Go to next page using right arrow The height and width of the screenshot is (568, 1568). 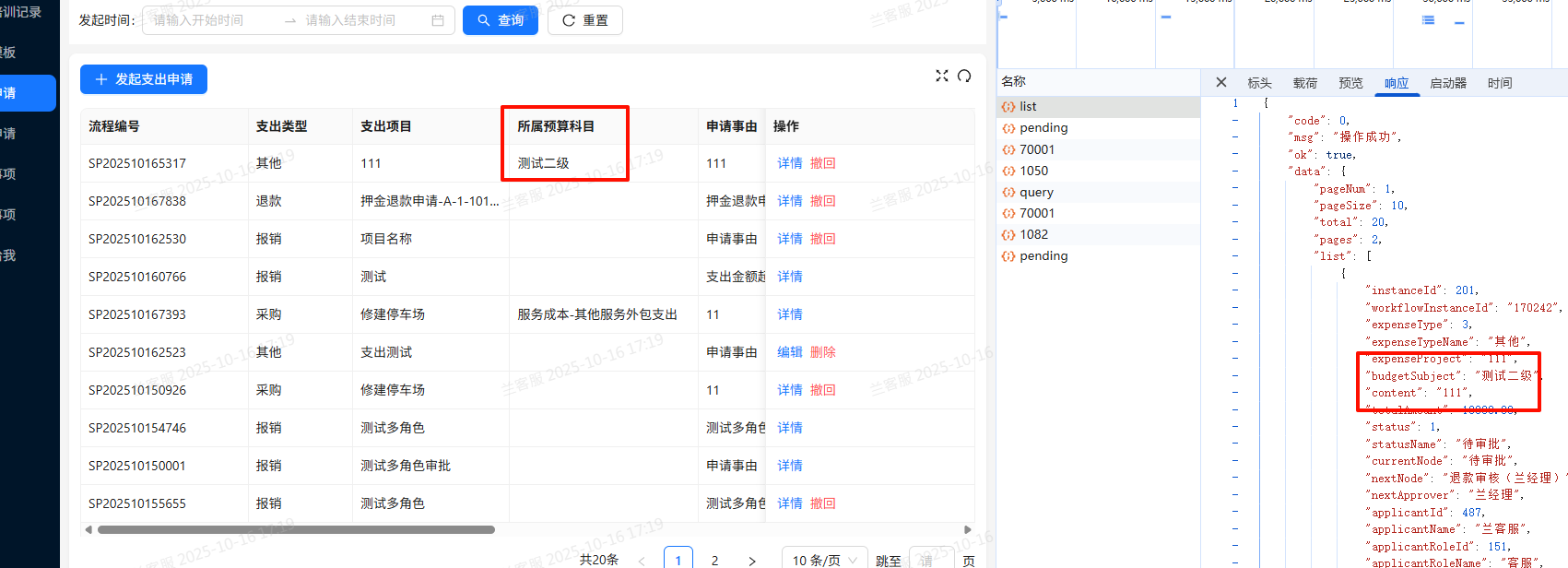(x=752, y=560)
